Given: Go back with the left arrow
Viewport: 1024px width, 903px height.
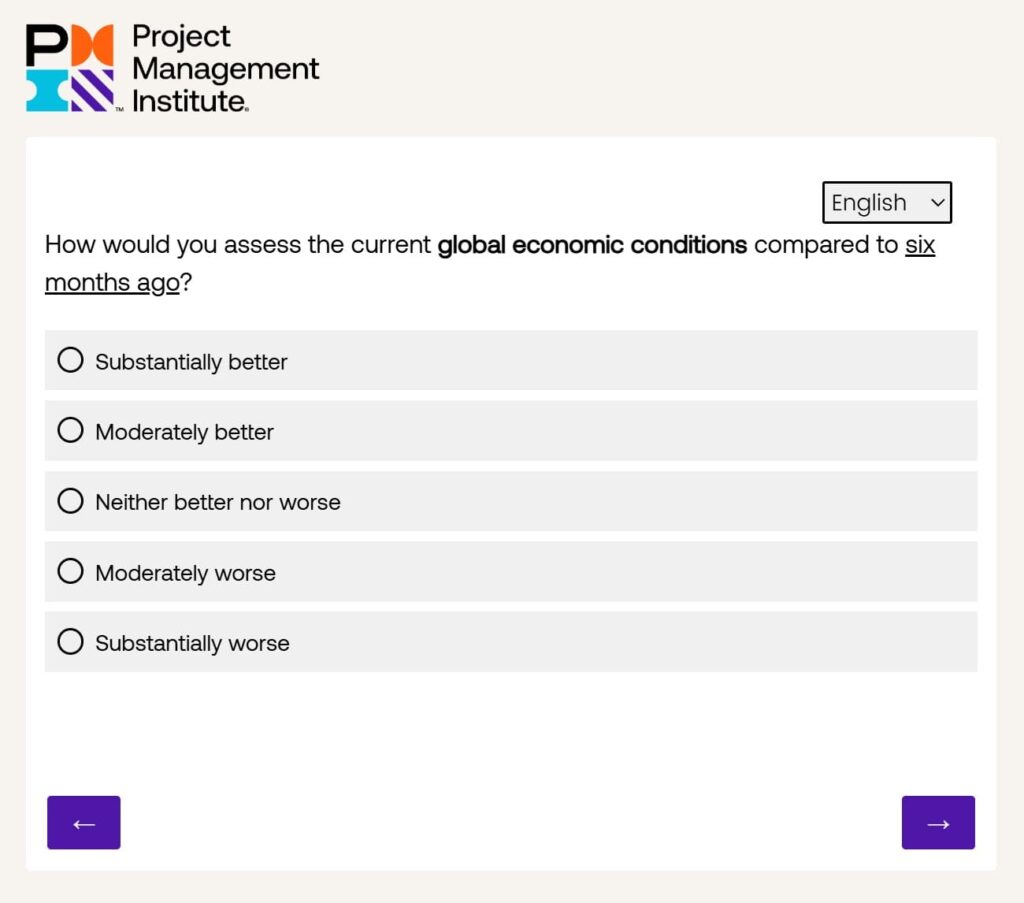Looking at the screenshot, I should point(84,823).
